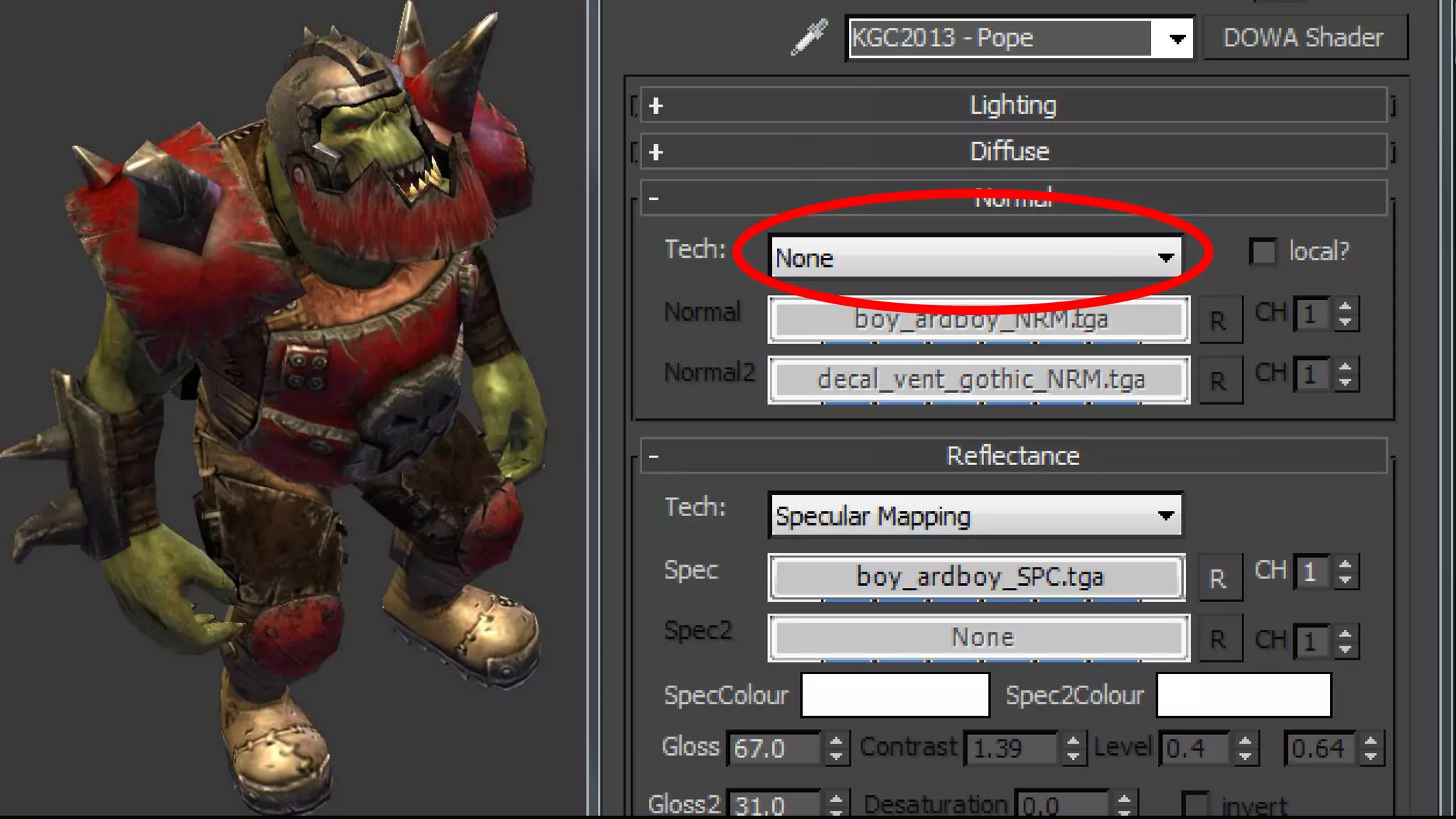Click the R button beside Normal map
The height and width of the screenshot is (819, 1456).
point(1219,321)
